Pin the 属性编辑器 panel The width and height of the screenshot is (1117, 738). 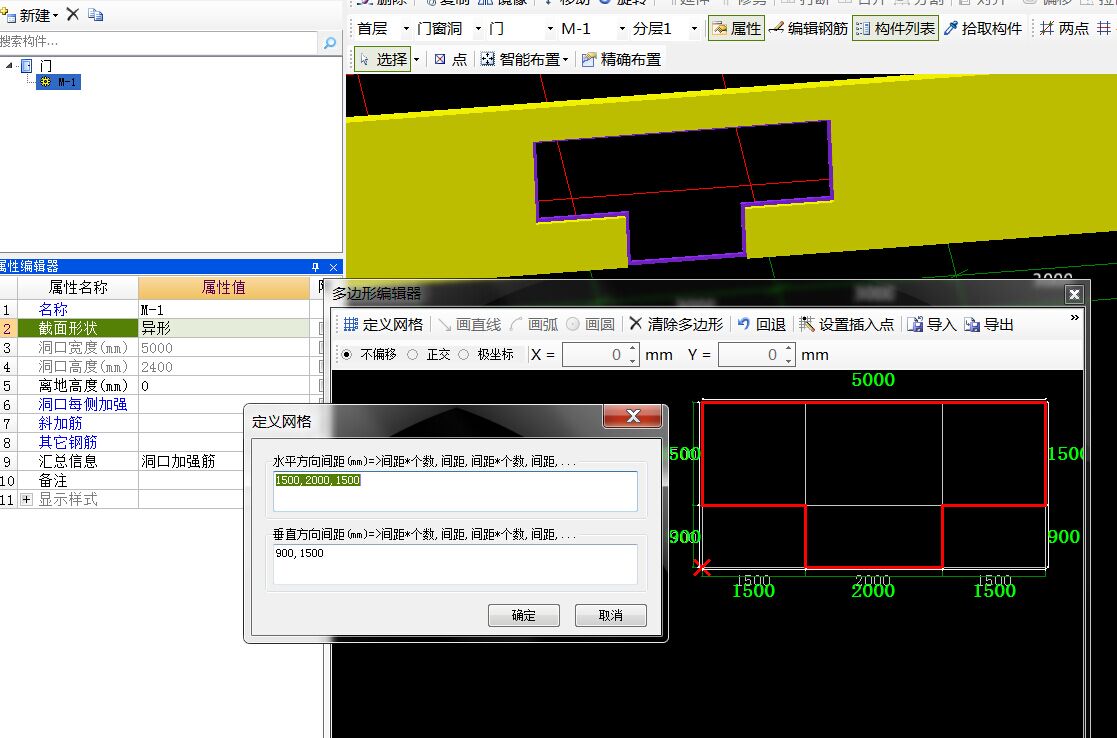coord(316,267)
